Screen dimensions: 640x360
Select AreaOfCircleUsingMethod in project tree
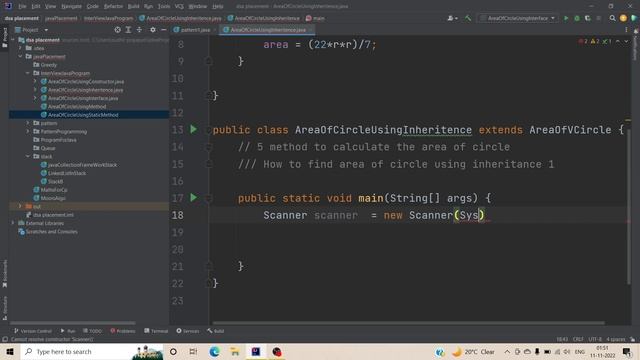point(77,107)
